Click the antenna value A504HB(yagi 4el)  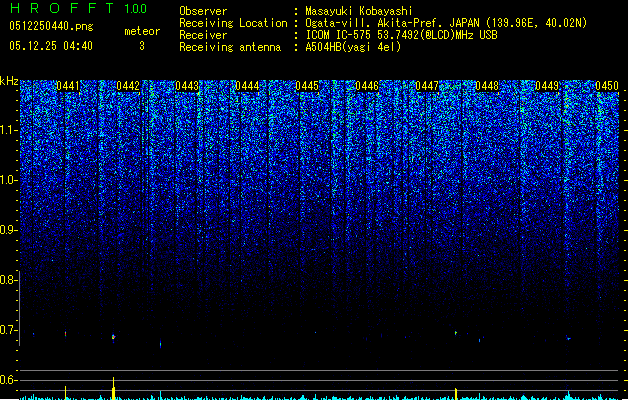(x=353, y=47)
